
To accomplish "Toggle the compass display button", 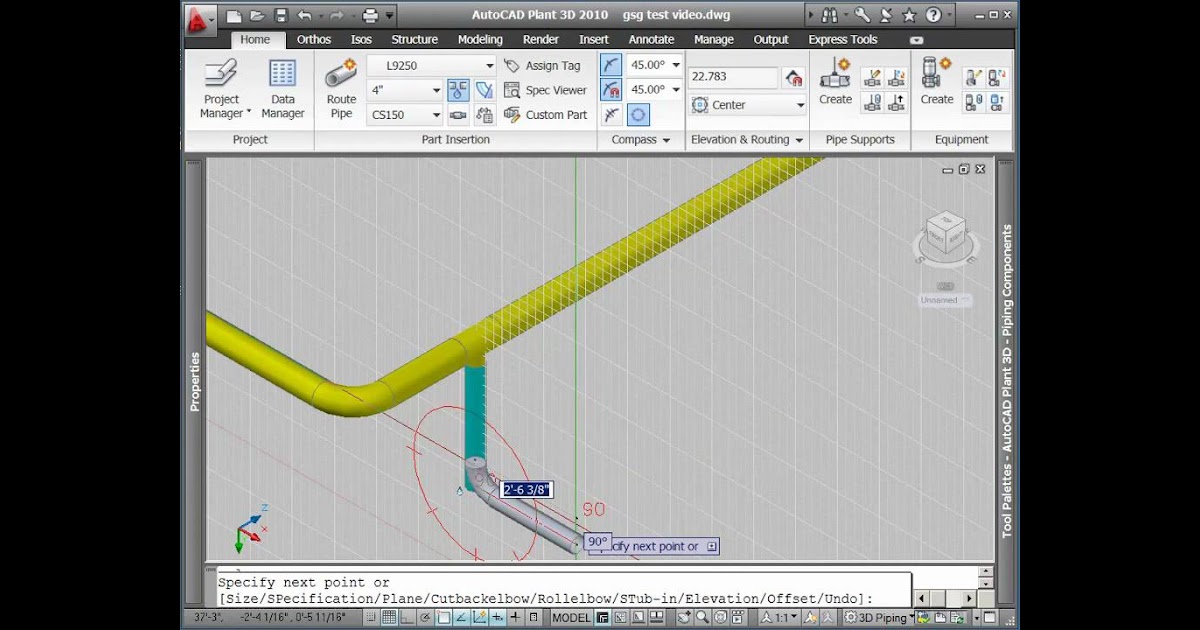I will click(611, 65).
